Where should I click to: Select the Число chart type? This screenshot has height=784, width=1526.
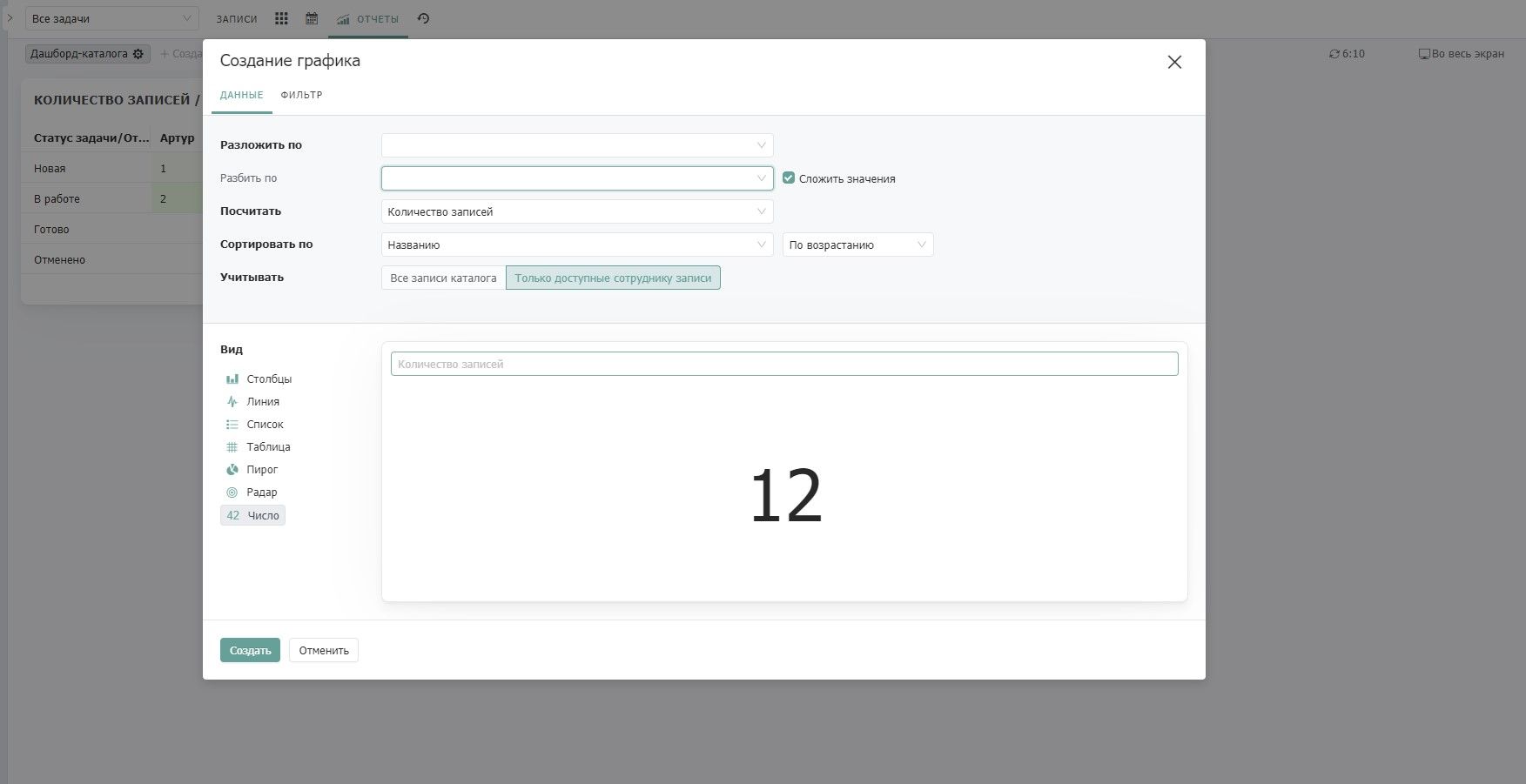point(252,515)
